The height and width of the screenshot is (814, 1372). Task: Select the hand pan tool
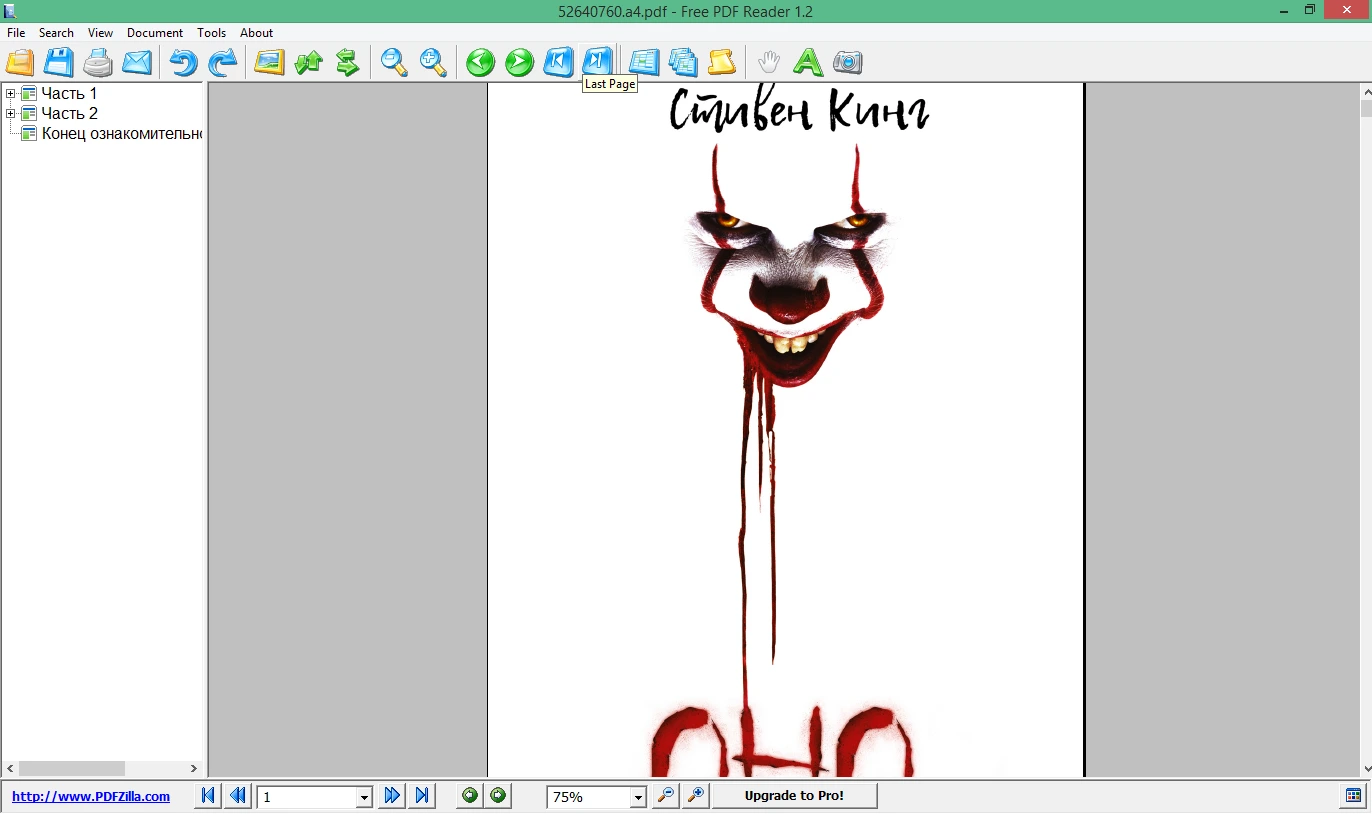[768, 62]
